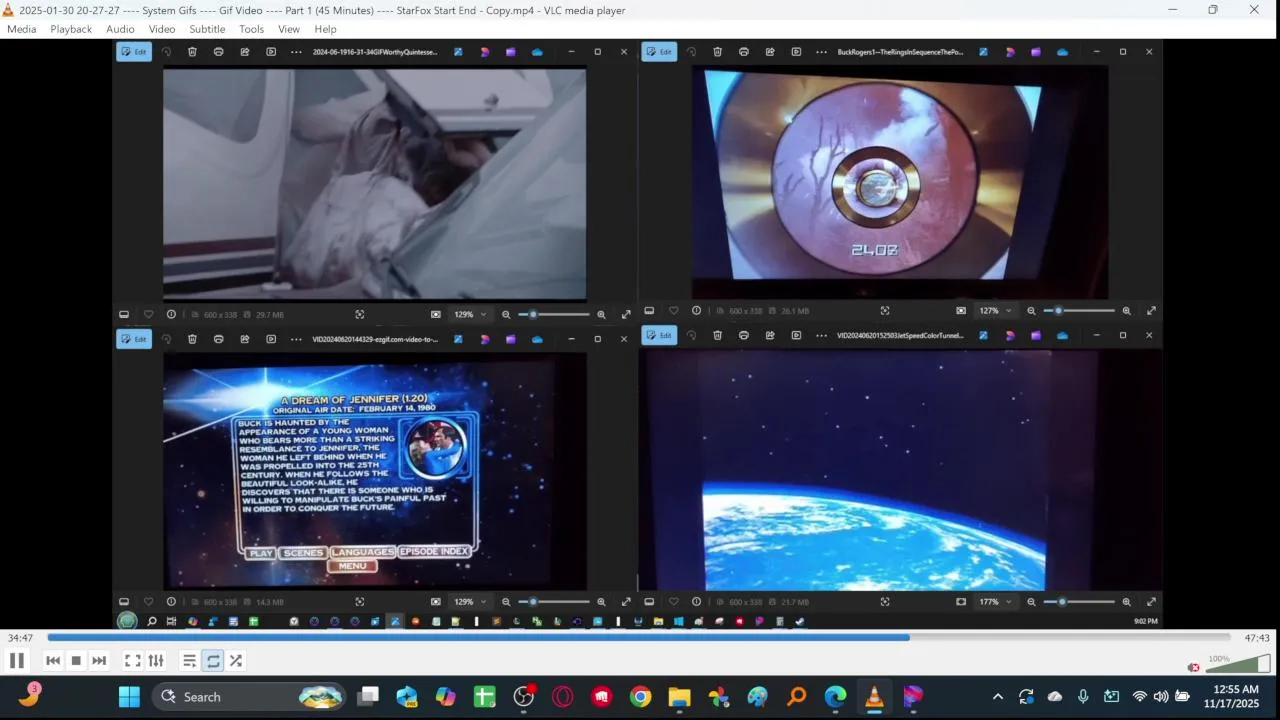Click the 34:47 elapsed time label
Screen dimensions: 1280x720
20,638
